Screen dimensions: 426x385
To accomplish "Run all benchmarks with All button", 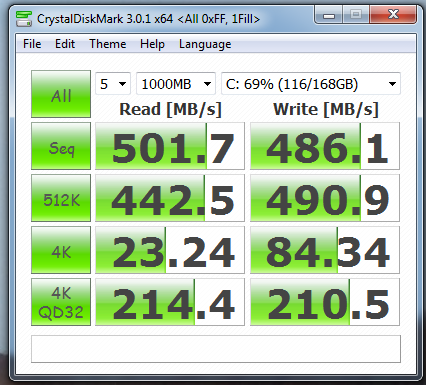I will 61,94.
